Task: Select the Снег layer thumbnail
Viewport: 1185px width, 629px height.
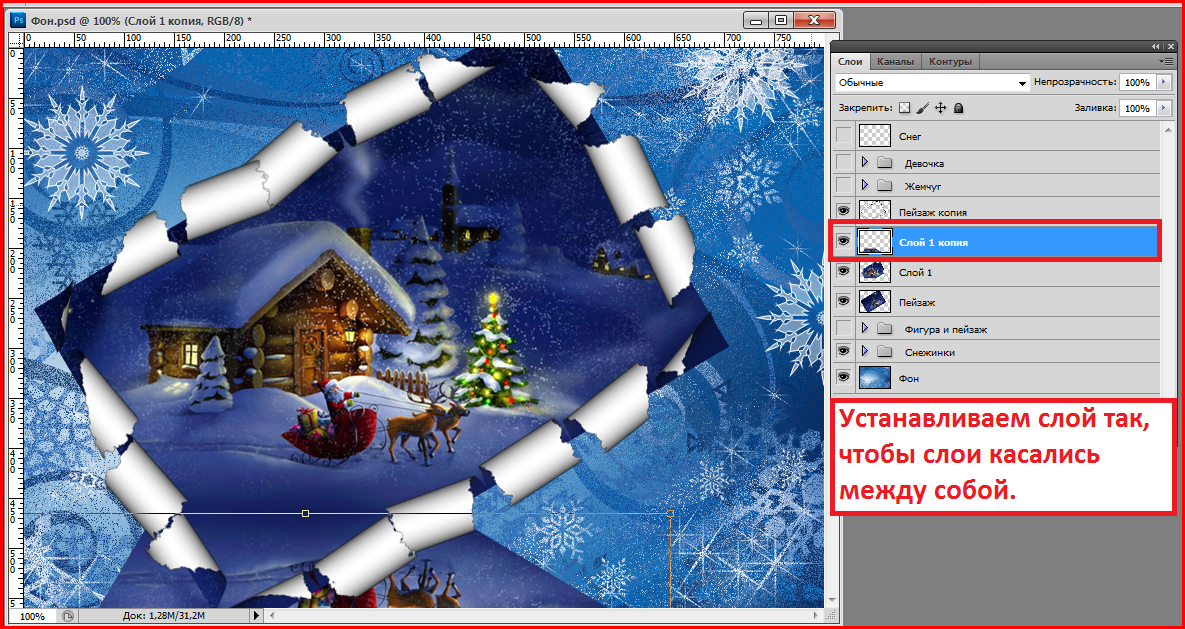Action: point(874,137)
